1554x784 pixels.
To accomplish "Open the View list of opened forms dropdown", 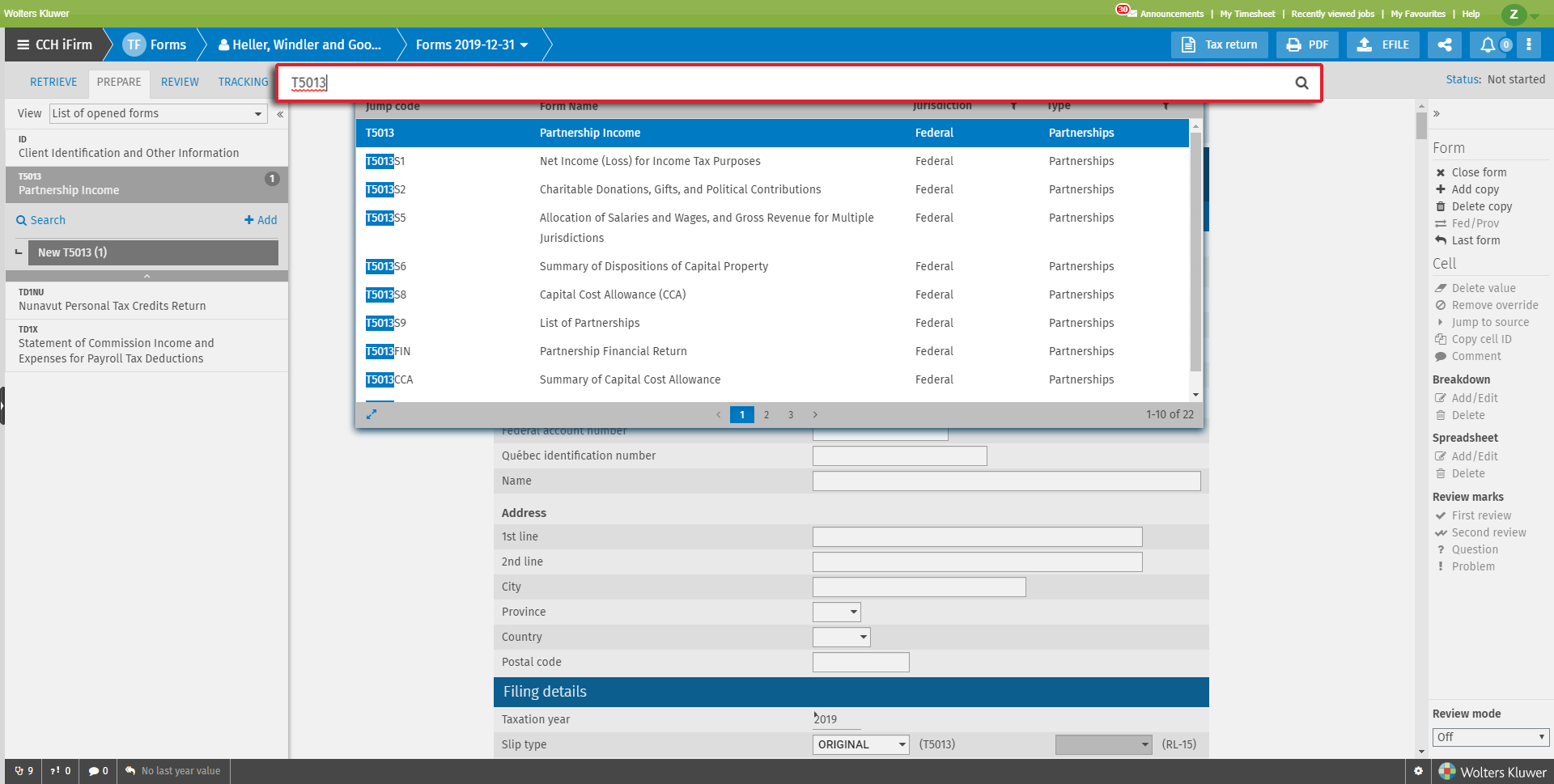I will (158, 114).
